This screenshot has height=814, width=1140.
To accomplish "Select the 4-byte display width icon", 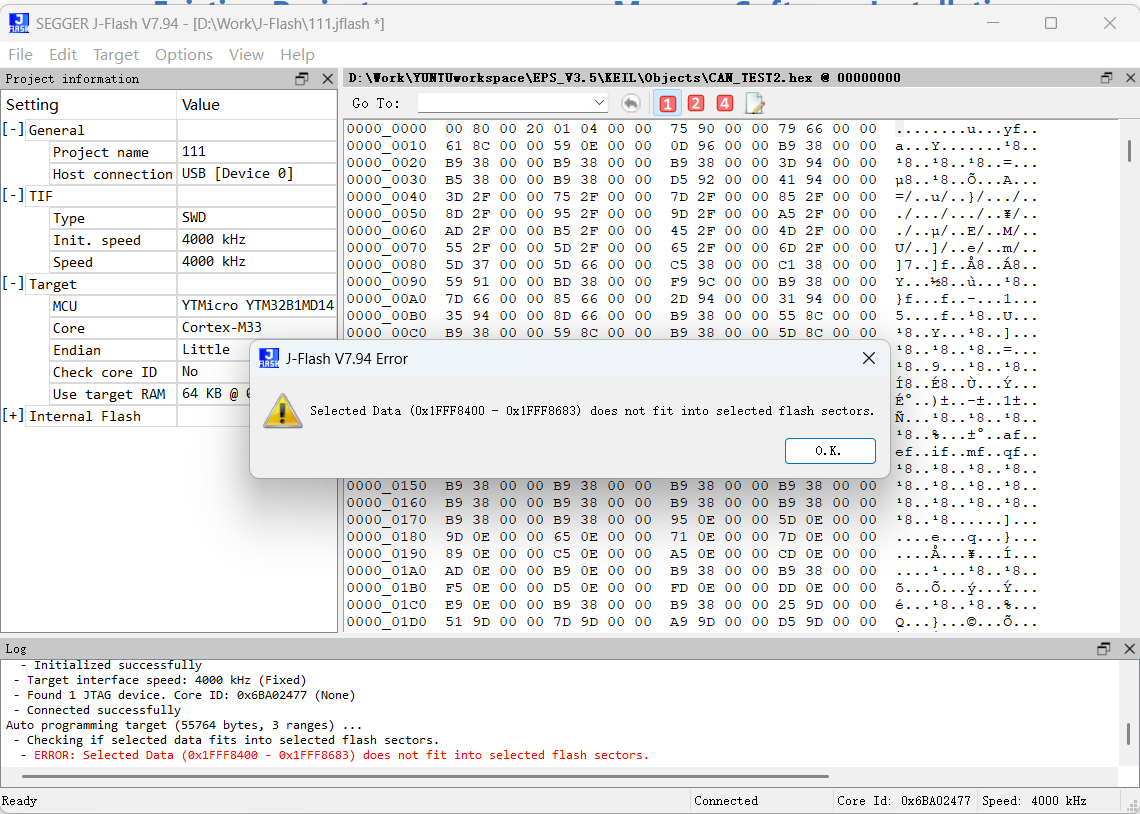I will [725, 103].
